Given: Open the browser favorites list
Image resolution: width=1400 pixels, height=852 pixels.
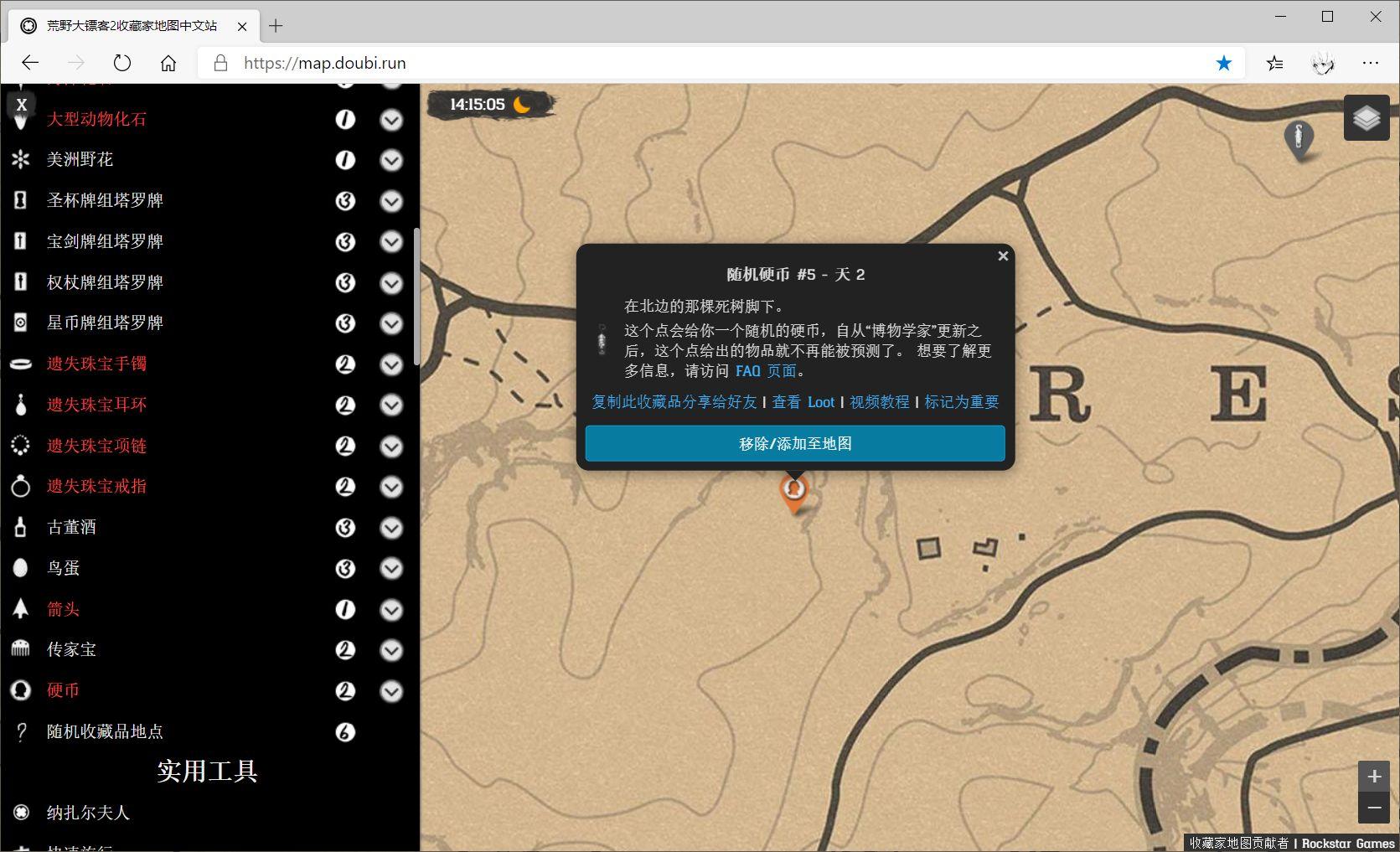Looking at the screenshot, I should [x=1275, y=63].
